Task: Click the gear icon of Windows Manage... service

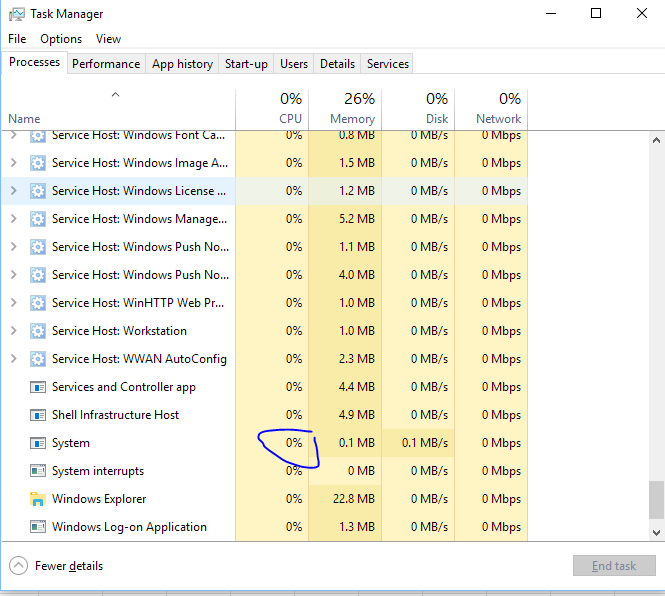Action: (x=38, y=219)
